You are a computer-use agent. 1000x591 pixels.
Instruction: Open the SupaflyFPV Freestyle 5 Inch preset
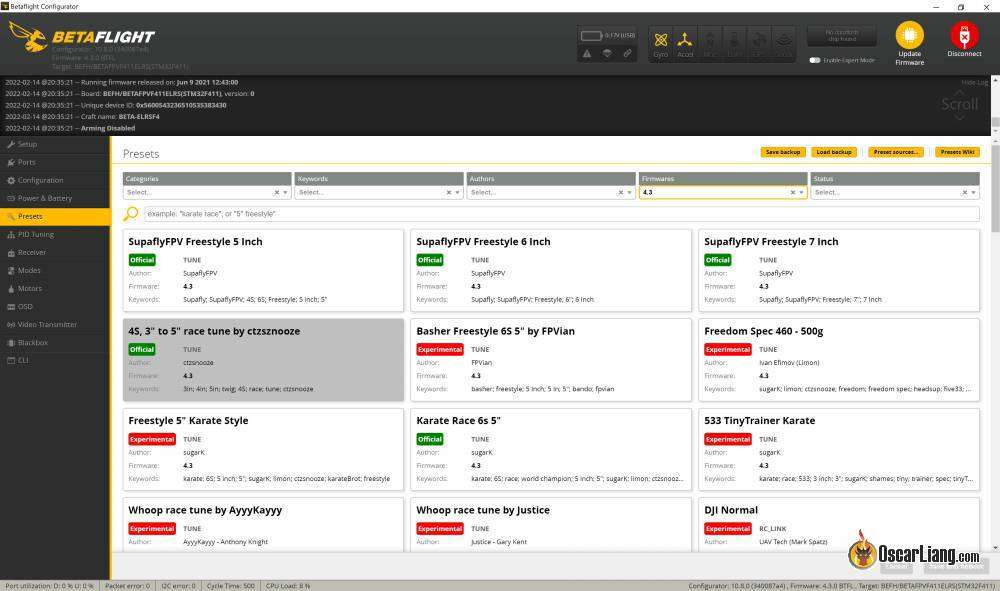[x=263, y=270]
